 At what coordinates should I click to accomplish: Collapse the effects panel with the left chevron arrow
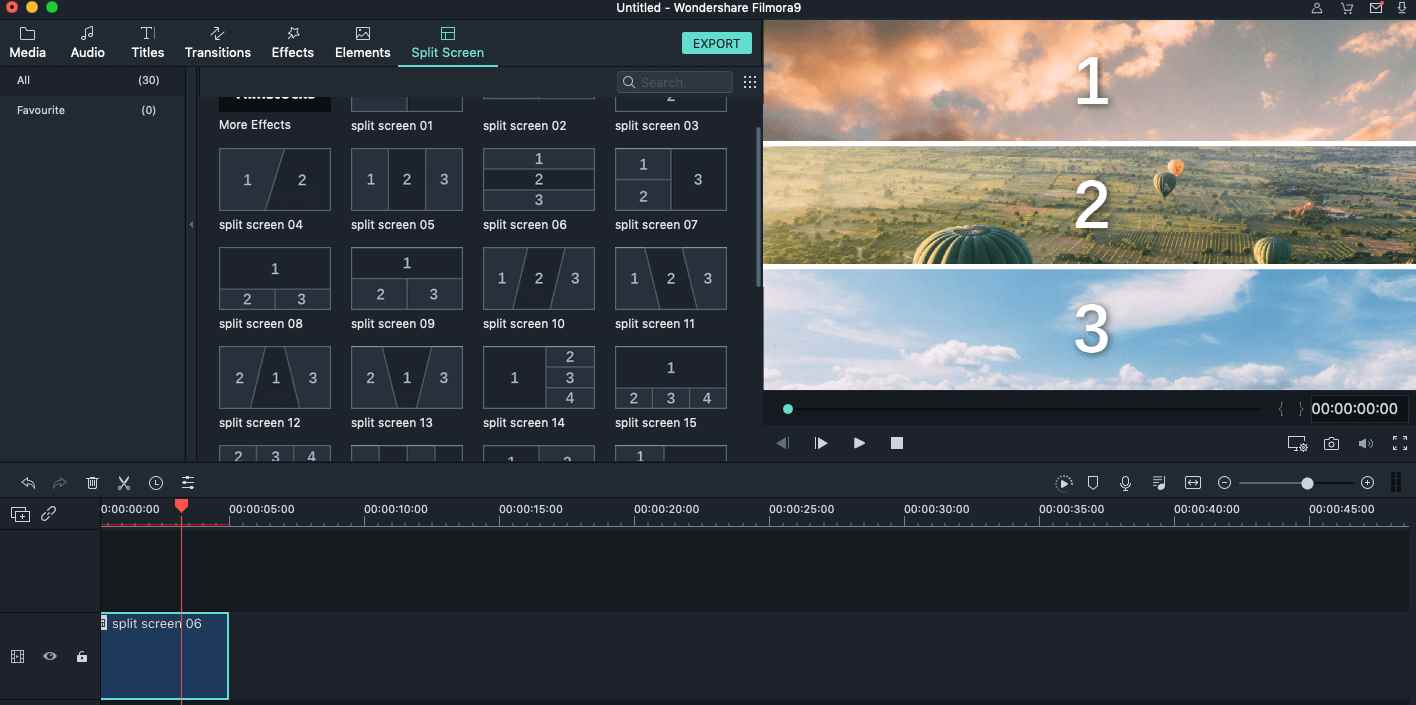(x=191, y=225)
